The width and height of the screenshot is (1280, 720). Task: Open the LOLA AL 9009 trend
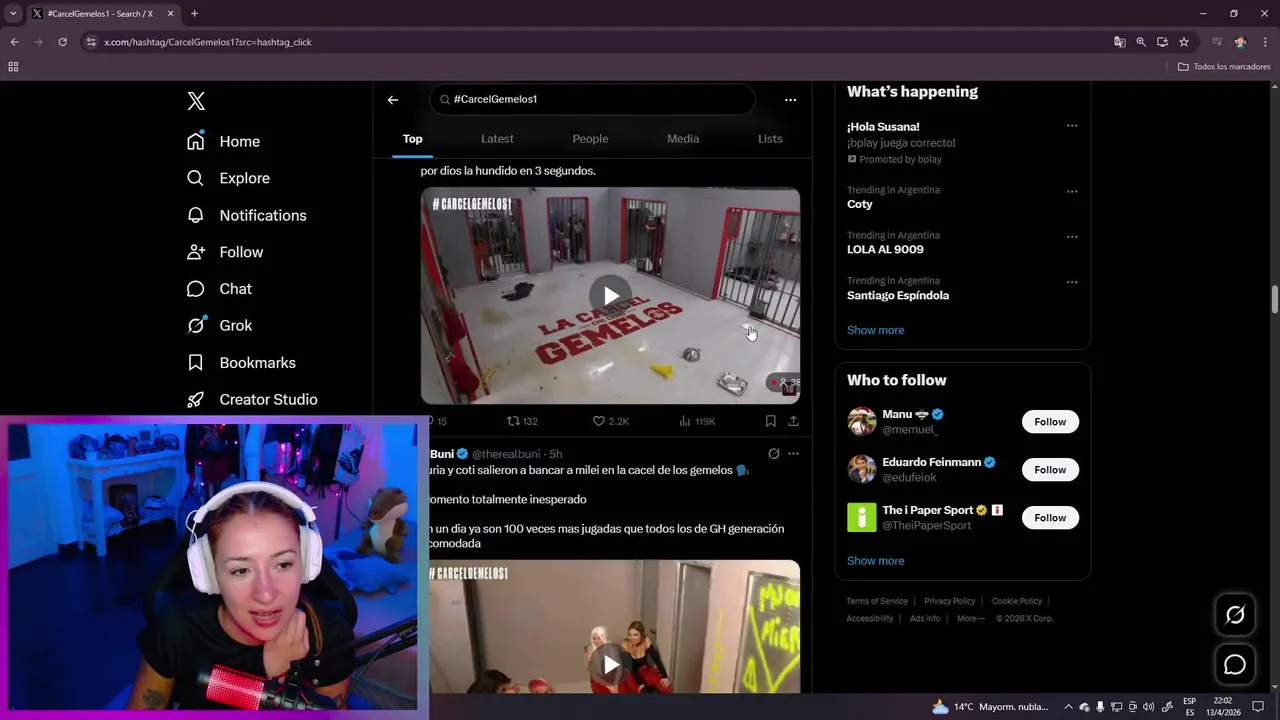(885, 249)
